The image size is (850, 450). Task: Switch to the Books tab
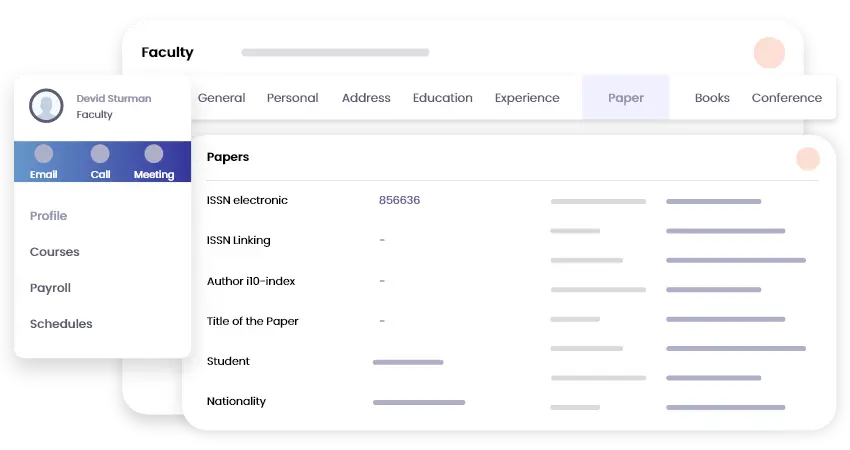pos(712,98)
